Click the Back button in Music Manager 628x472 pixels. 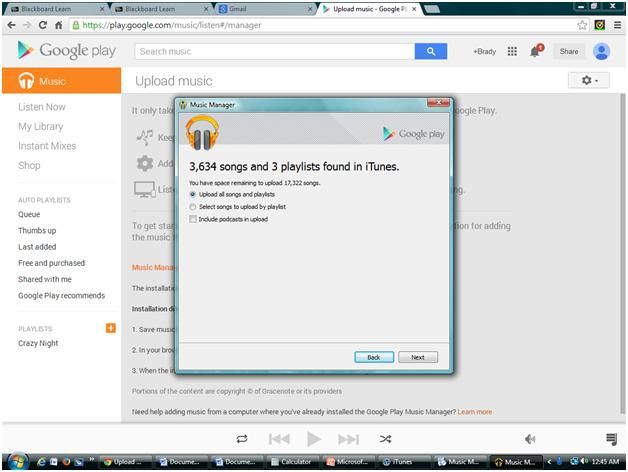coord(374,357)
